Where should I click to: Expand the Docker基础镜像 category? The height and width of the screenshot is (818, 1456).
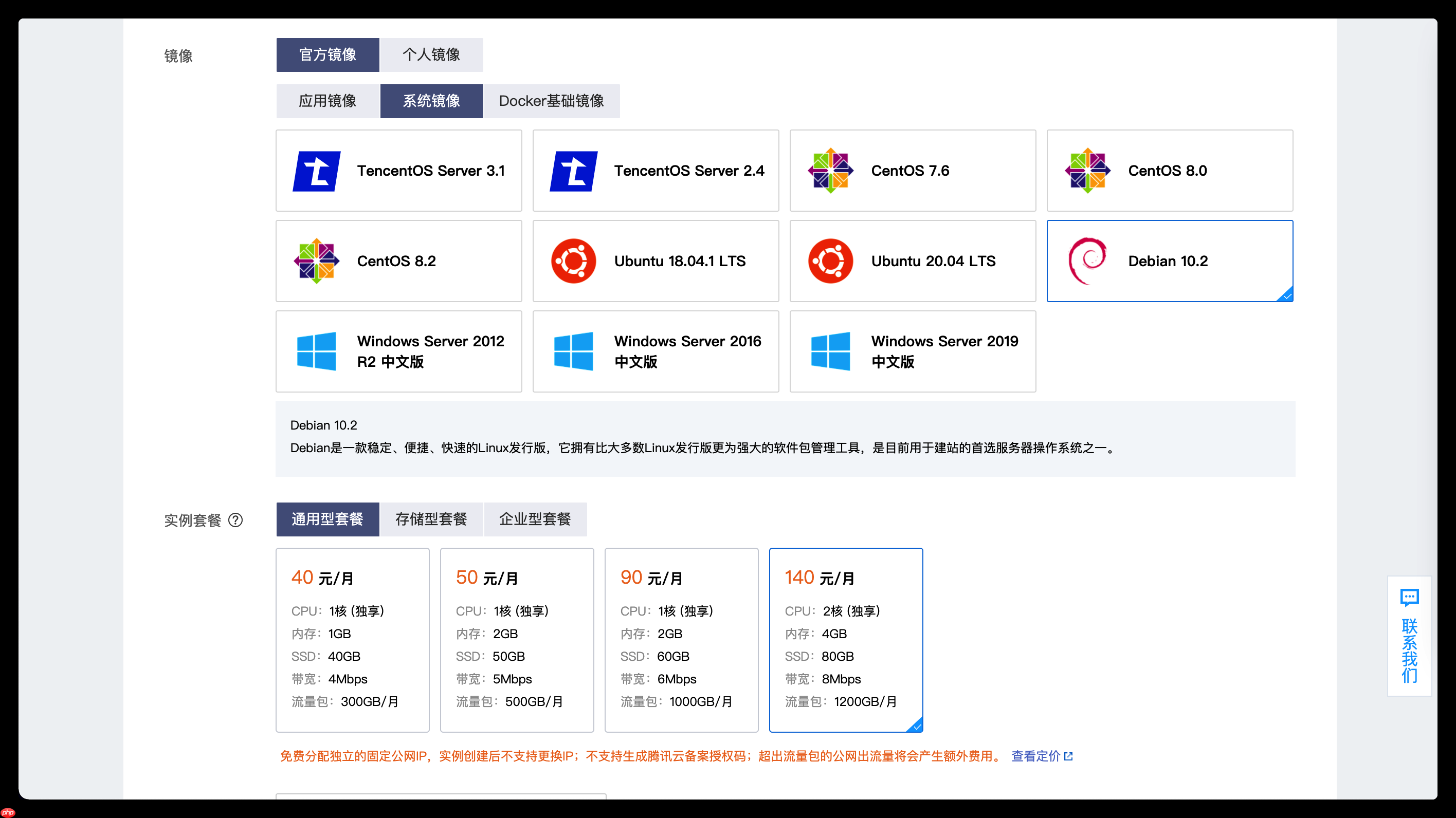pyautogui.click(x=551, y=101)
